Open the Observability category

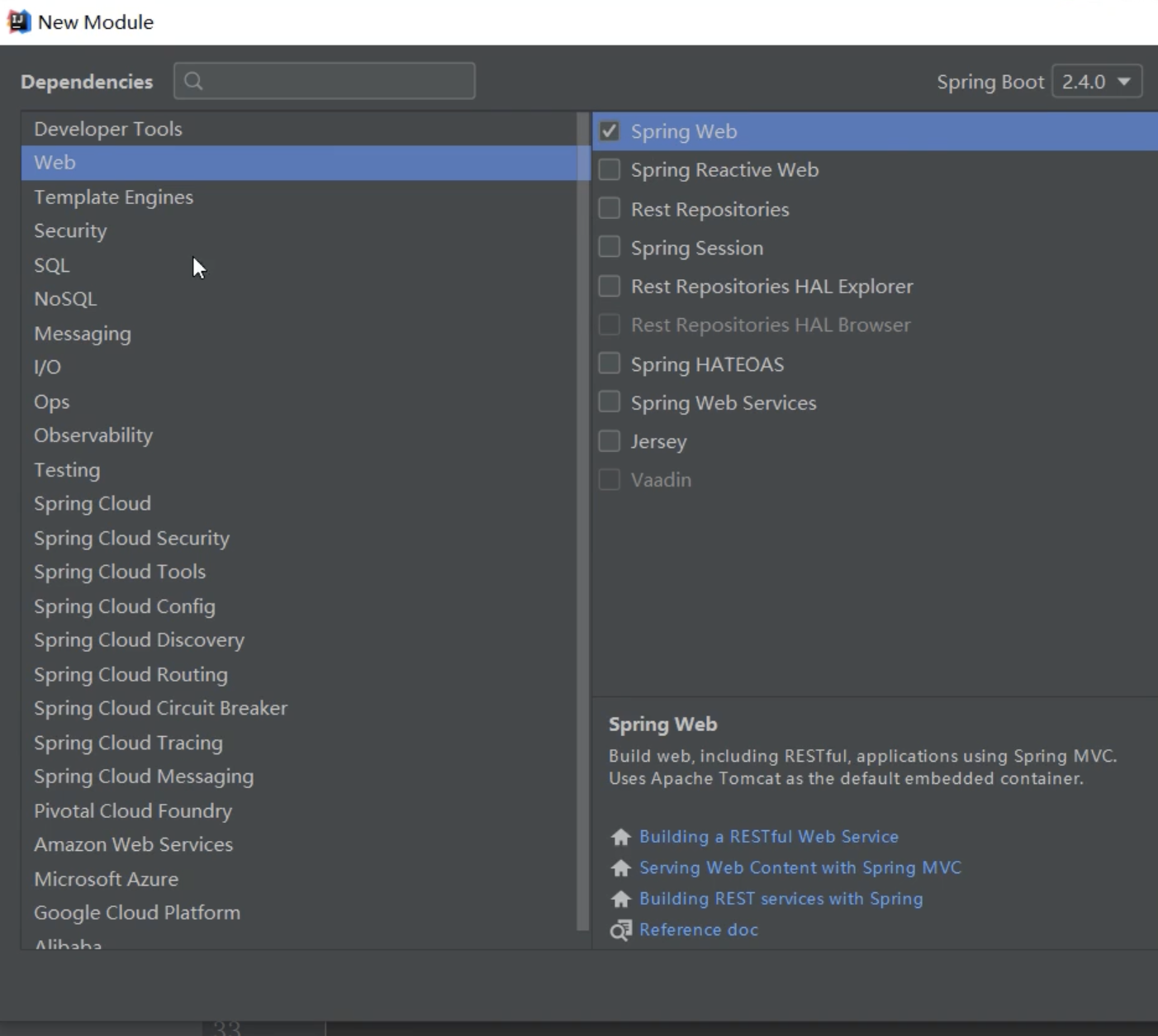point(301,435)
